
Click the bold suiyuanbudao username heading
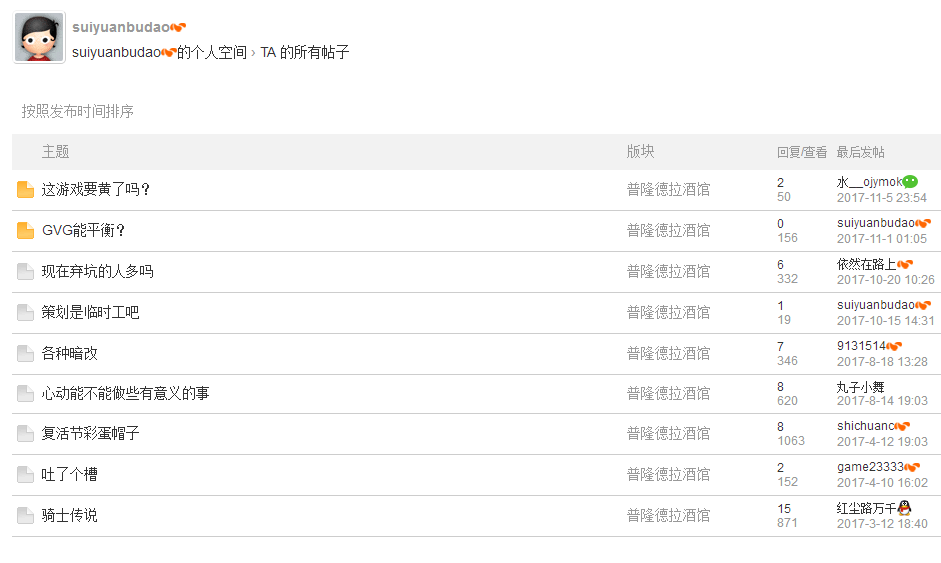click(x=121, y=27)
